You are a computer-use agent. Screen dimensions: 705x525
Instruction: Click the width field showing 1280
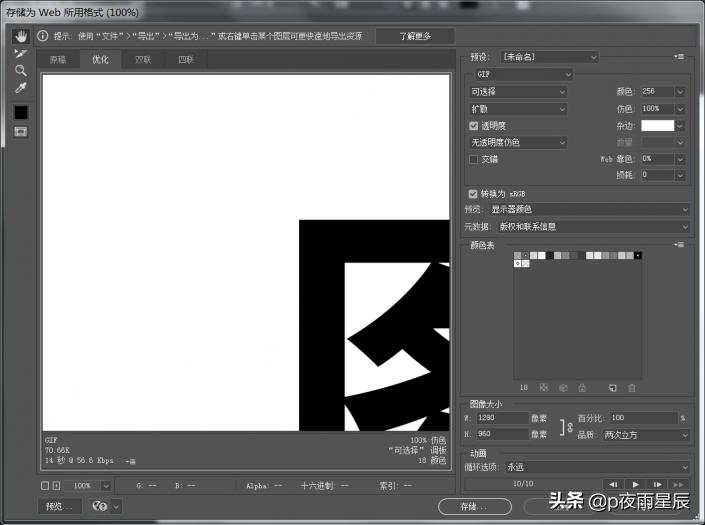502,418
